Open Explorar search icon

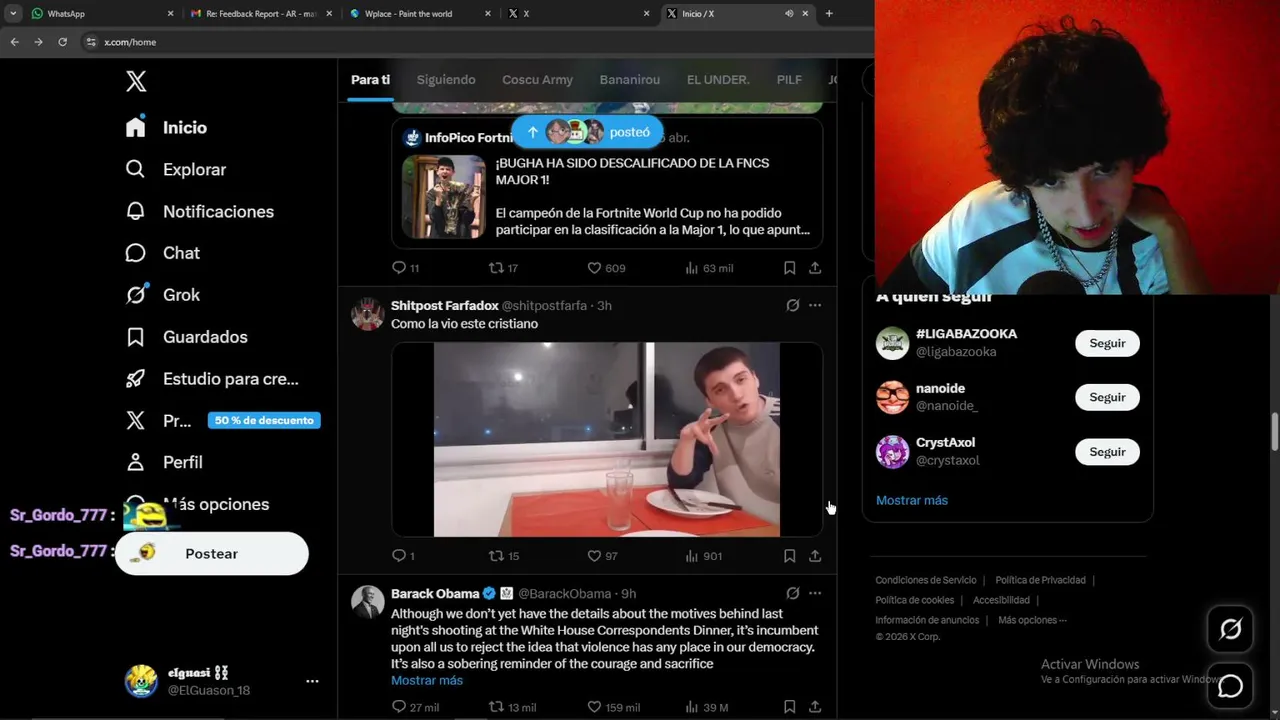point(135,170)
